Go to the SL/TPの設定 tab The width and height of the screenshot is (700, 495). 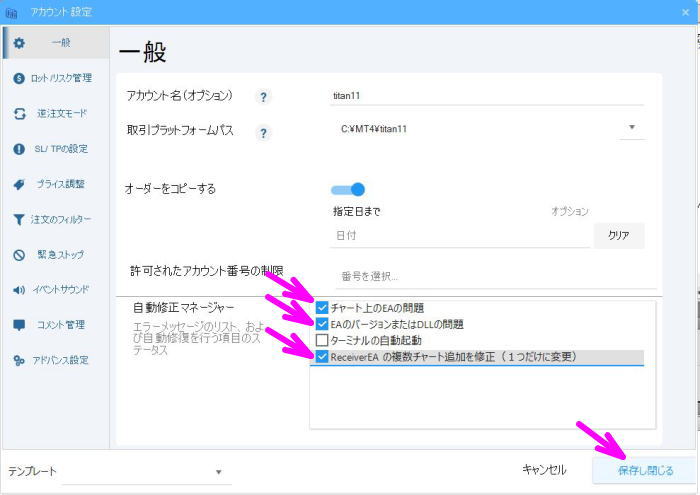[56, 149]
